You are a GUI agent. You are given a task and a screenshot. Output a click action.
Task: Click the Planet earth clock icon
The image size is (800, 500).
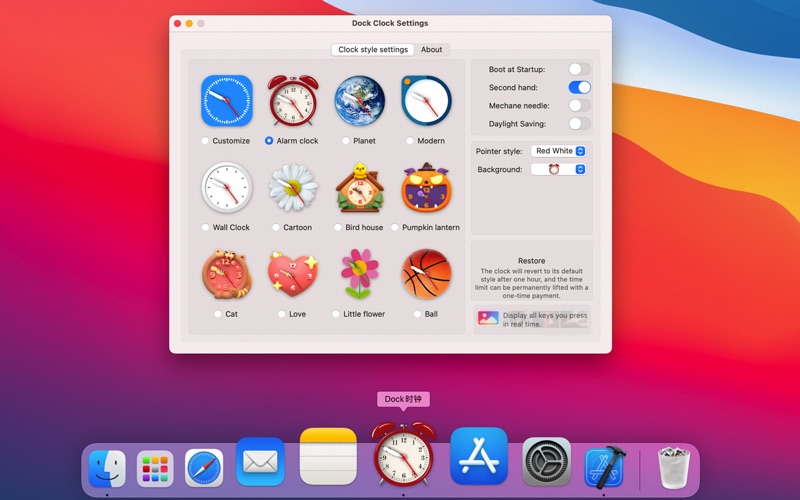359,100
